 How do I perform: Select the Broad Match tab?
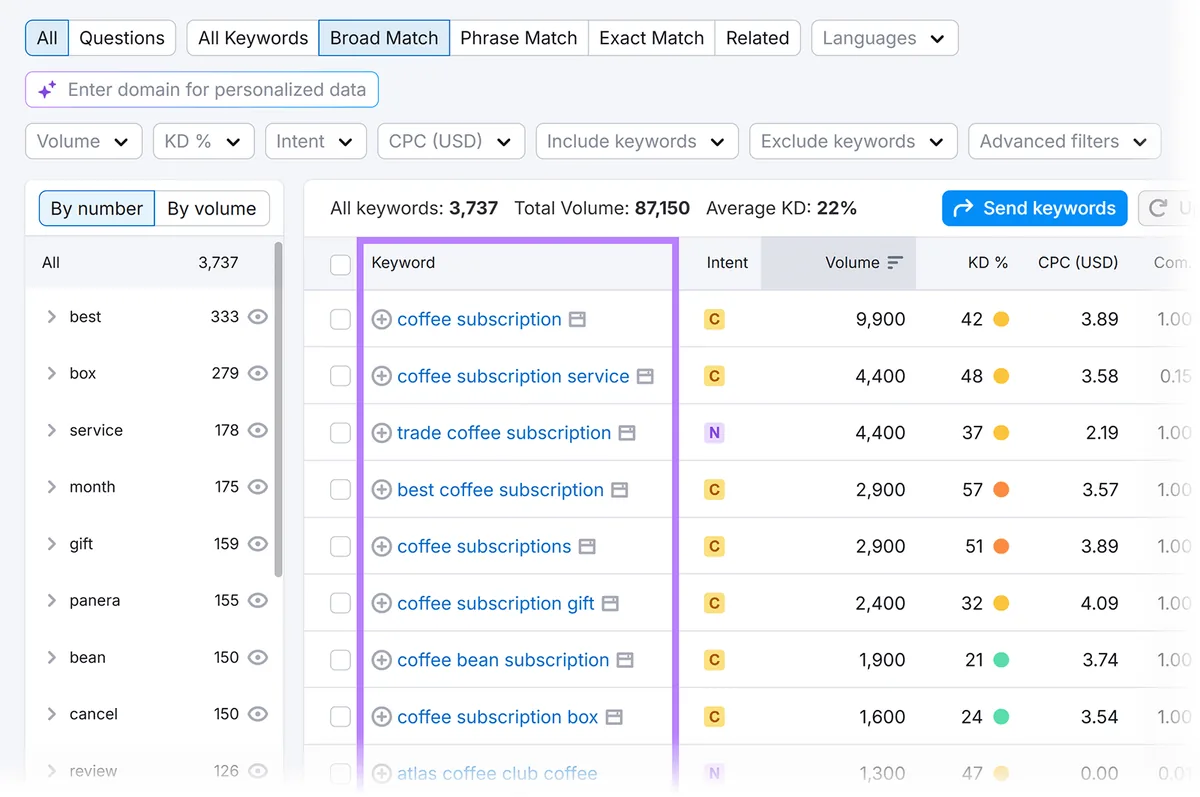pos(384,38)
